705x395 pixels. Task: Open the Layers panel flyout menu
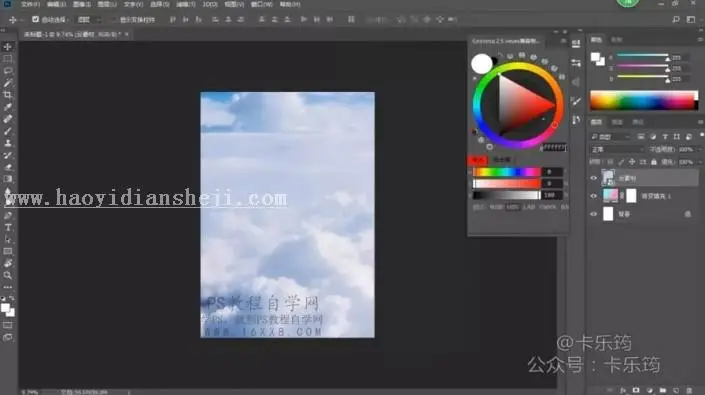point(700,122)
